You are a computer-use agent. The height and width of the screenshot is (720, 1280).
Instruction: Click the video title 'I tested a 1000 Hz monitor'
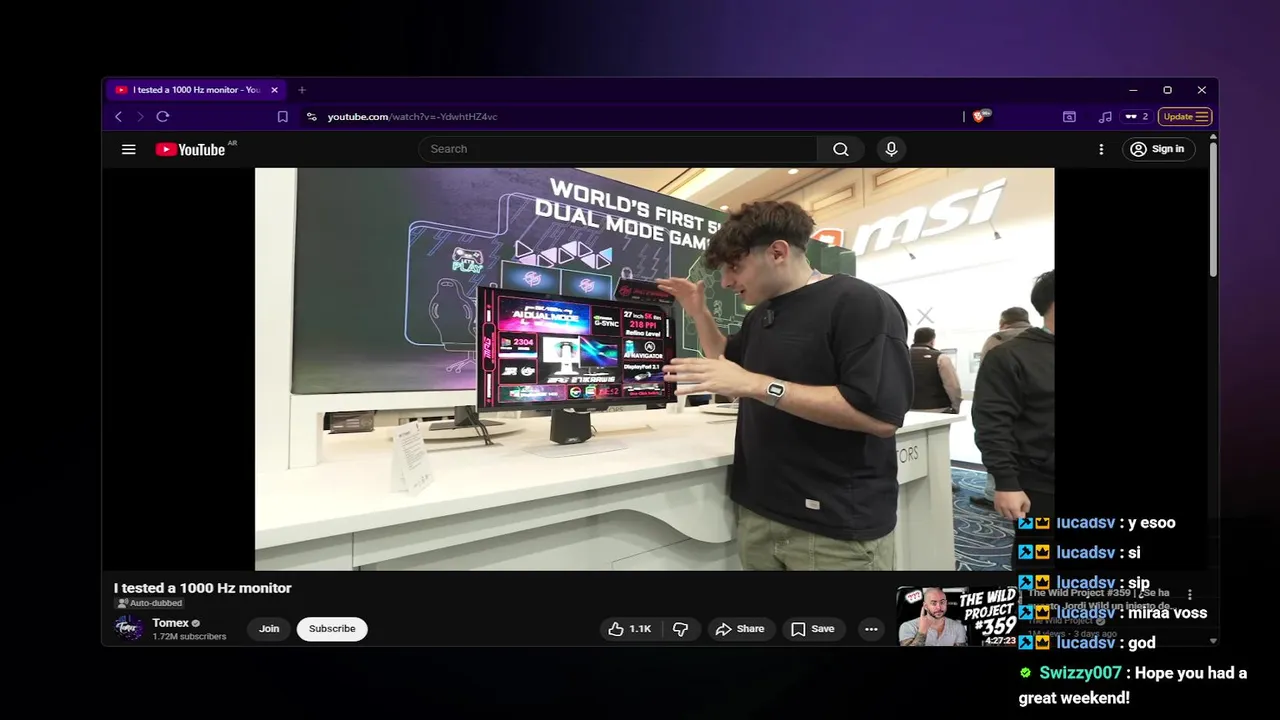203,588
